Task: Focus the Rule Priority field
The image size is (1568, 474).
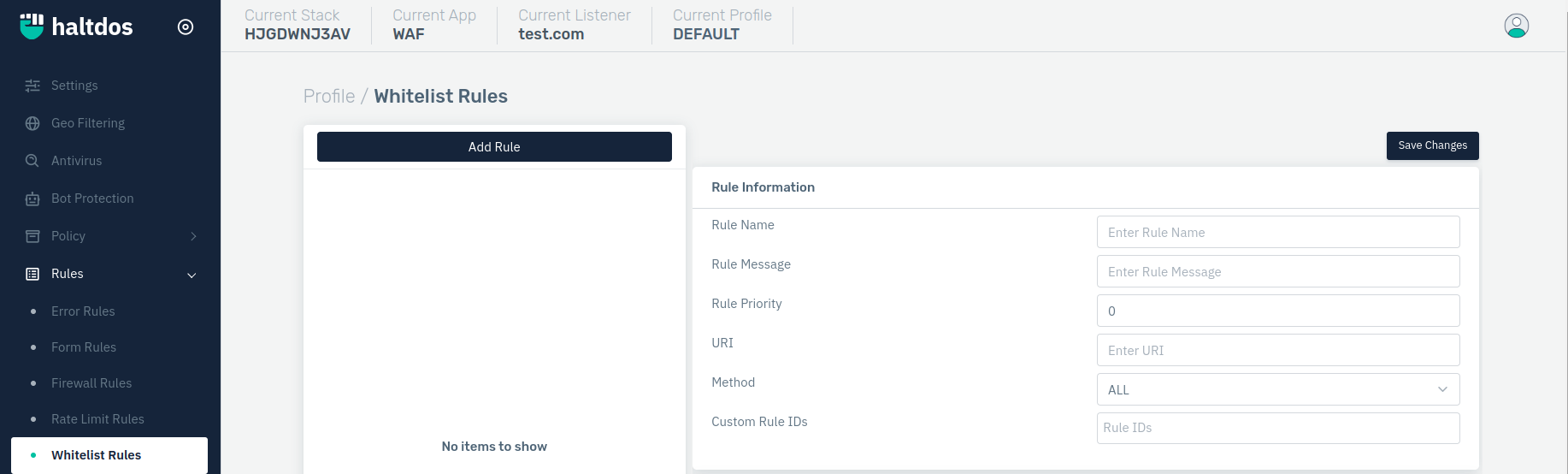Action: [x=1278, y=311]
